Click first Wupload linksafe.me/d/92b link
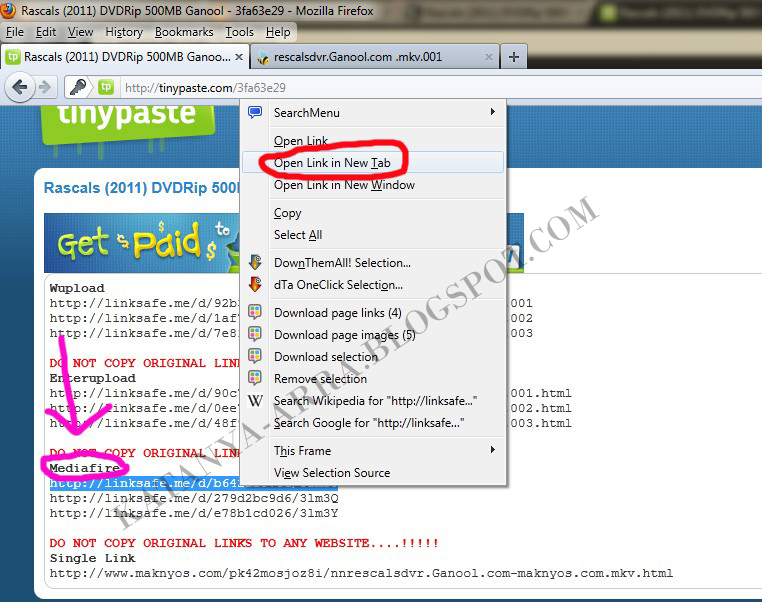 [144, 303]
